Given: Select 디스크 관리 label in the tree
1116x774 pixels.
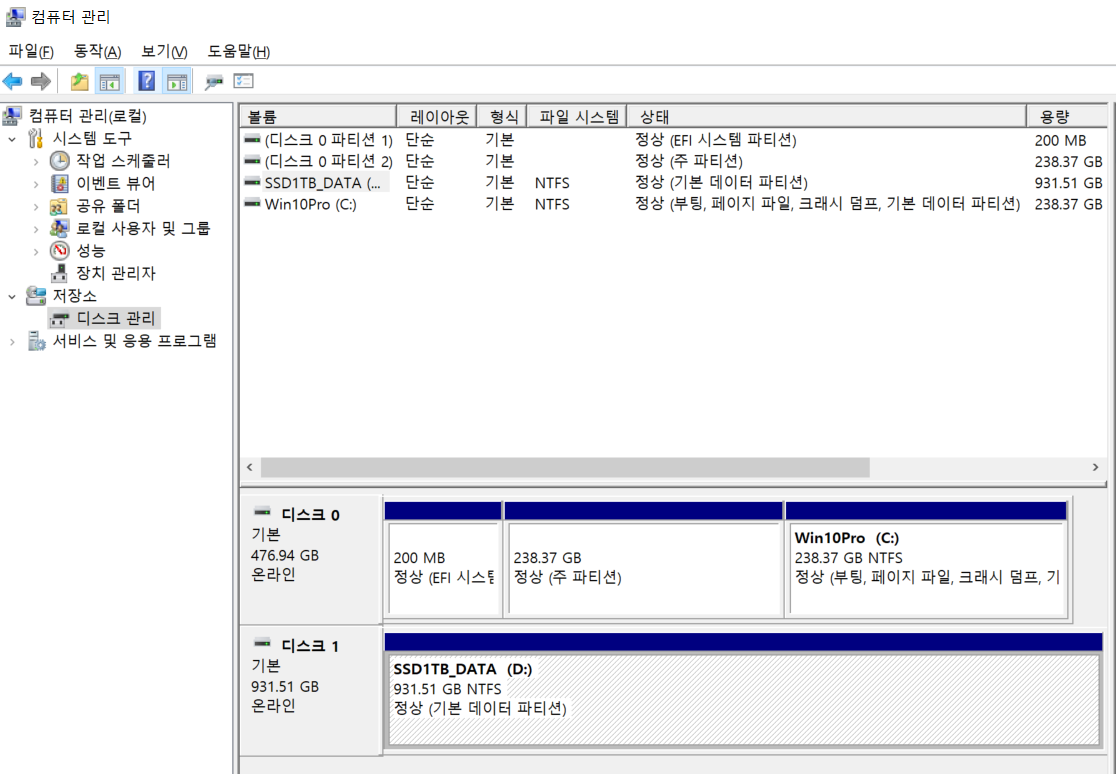Looking at the screenshot, I should 115,318.
